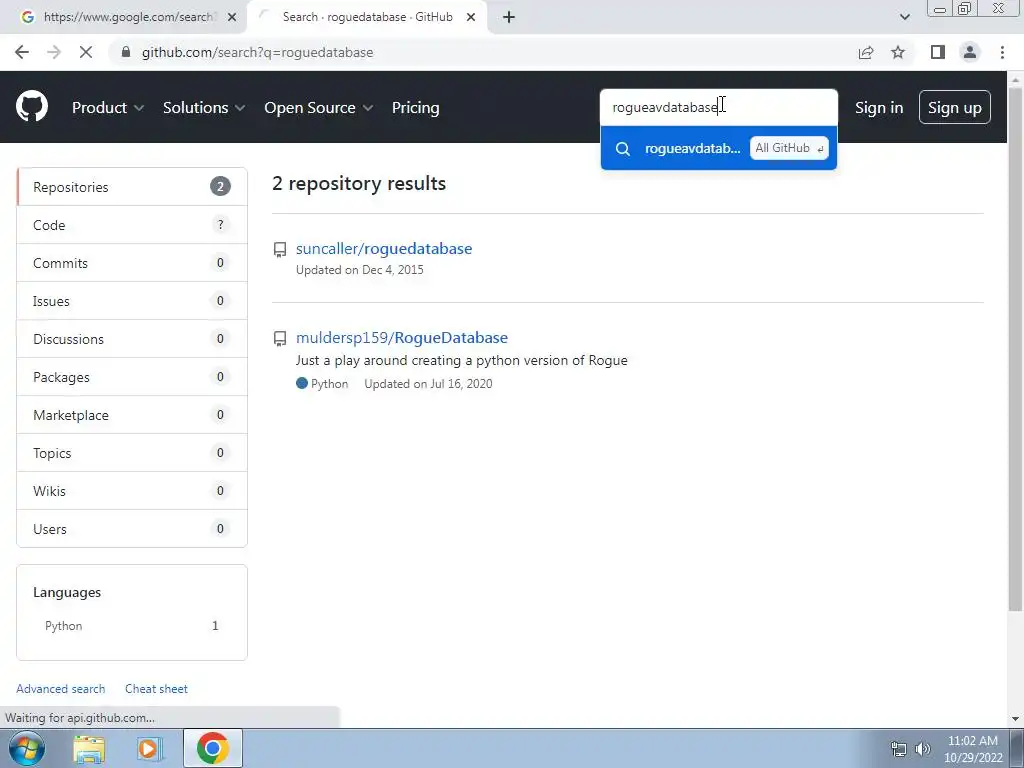Viewport: 1024px width, 768px height.
Task: Open the muldersp159/RogueDatabase repository
Action: pyautogui.click(x=402, y=338)
